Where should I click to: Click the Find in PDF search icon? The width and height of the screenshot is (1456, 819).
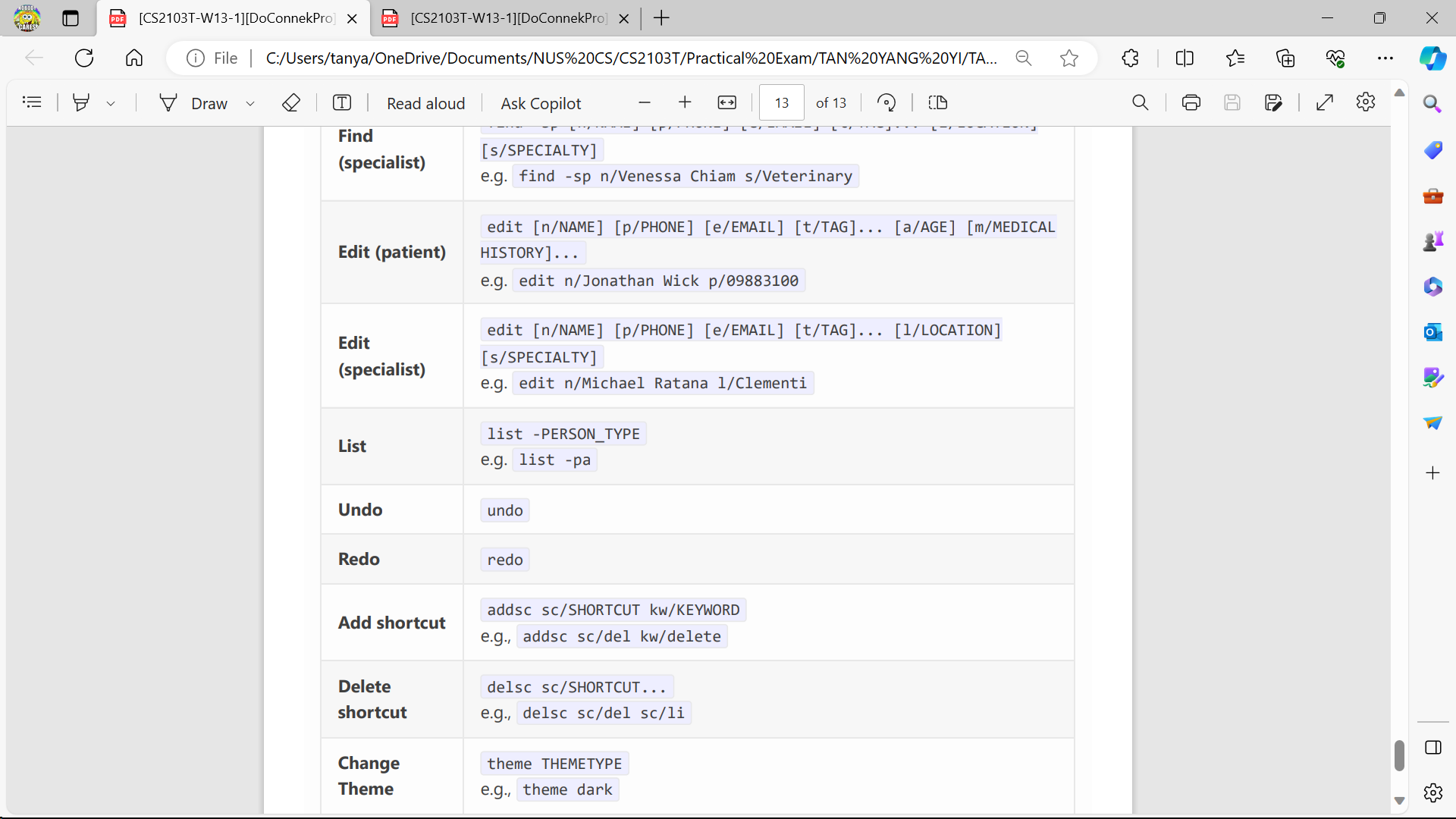coord(1140,102)
